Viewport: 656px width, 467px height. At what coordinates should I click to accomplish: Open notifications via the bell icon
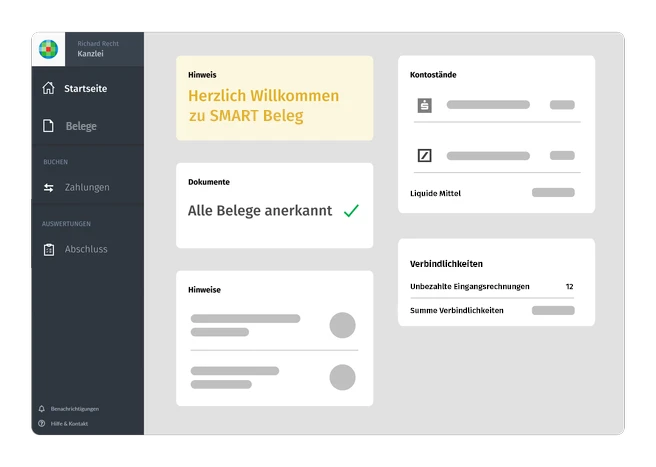coord(42,409)
